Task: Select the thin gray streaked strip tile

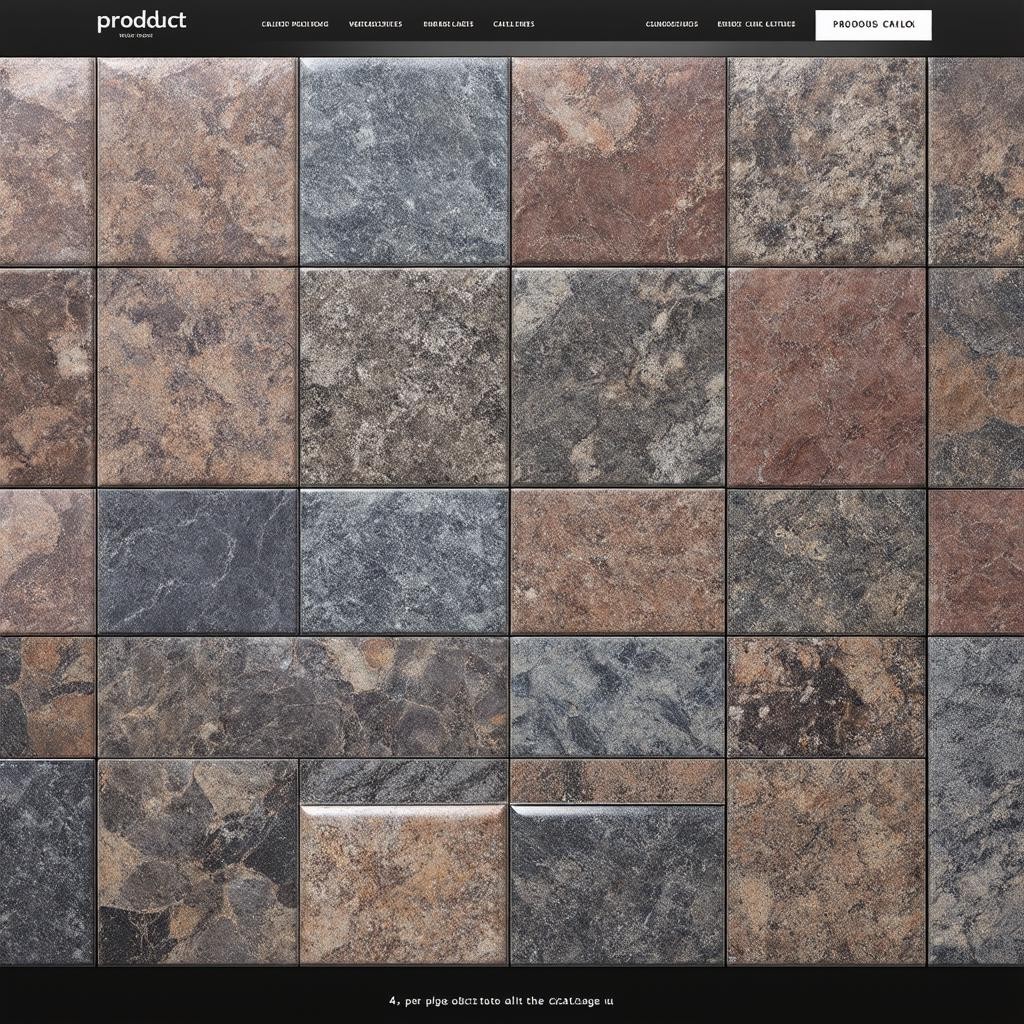Action: click(x=404, y=781)
